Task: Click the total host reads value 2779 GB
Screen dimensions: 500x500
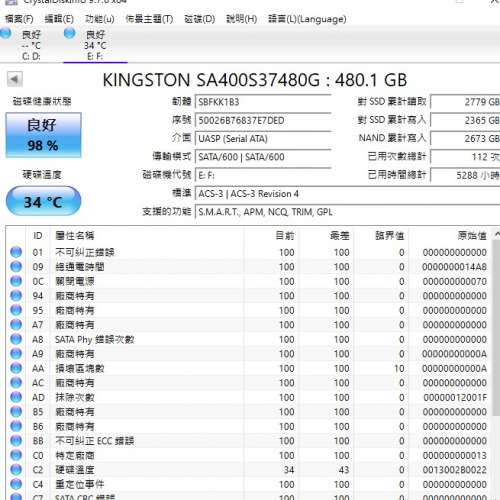Action: [465, 102]
